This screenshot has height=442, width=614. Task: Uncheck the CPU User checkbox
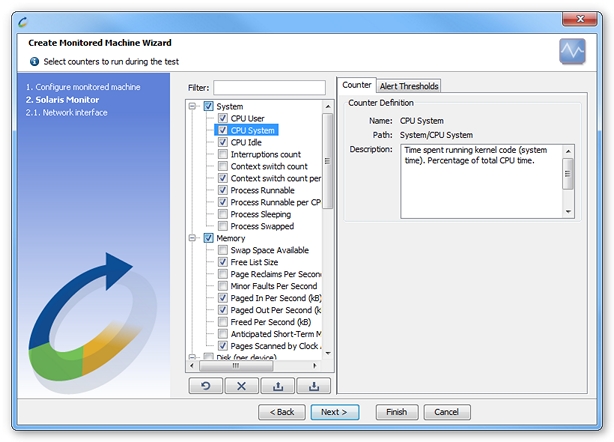(223, 118)
